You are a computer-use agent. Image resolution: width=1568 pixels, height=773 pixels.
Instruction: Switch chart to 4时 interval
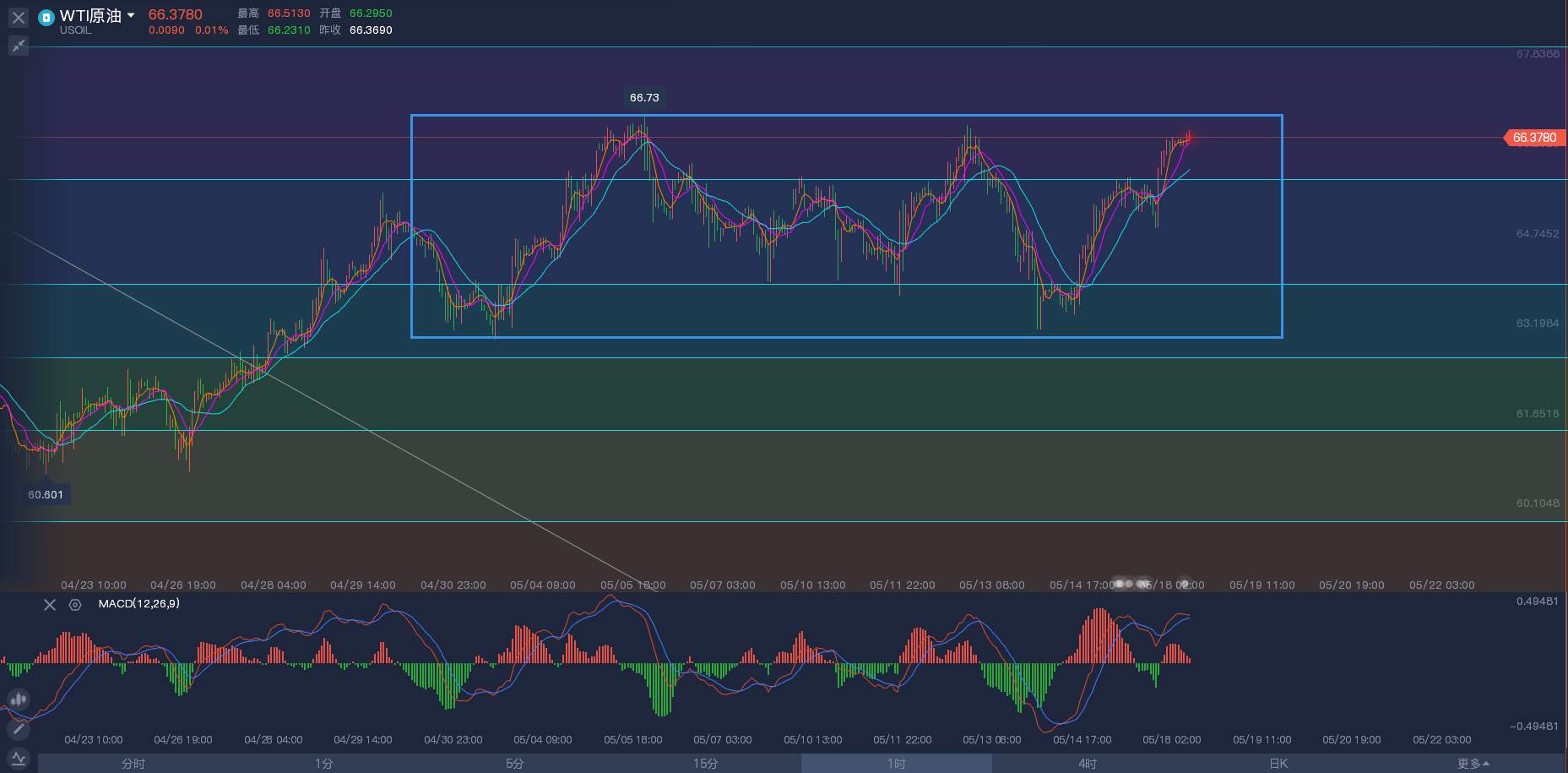(x=1088, y=764)
